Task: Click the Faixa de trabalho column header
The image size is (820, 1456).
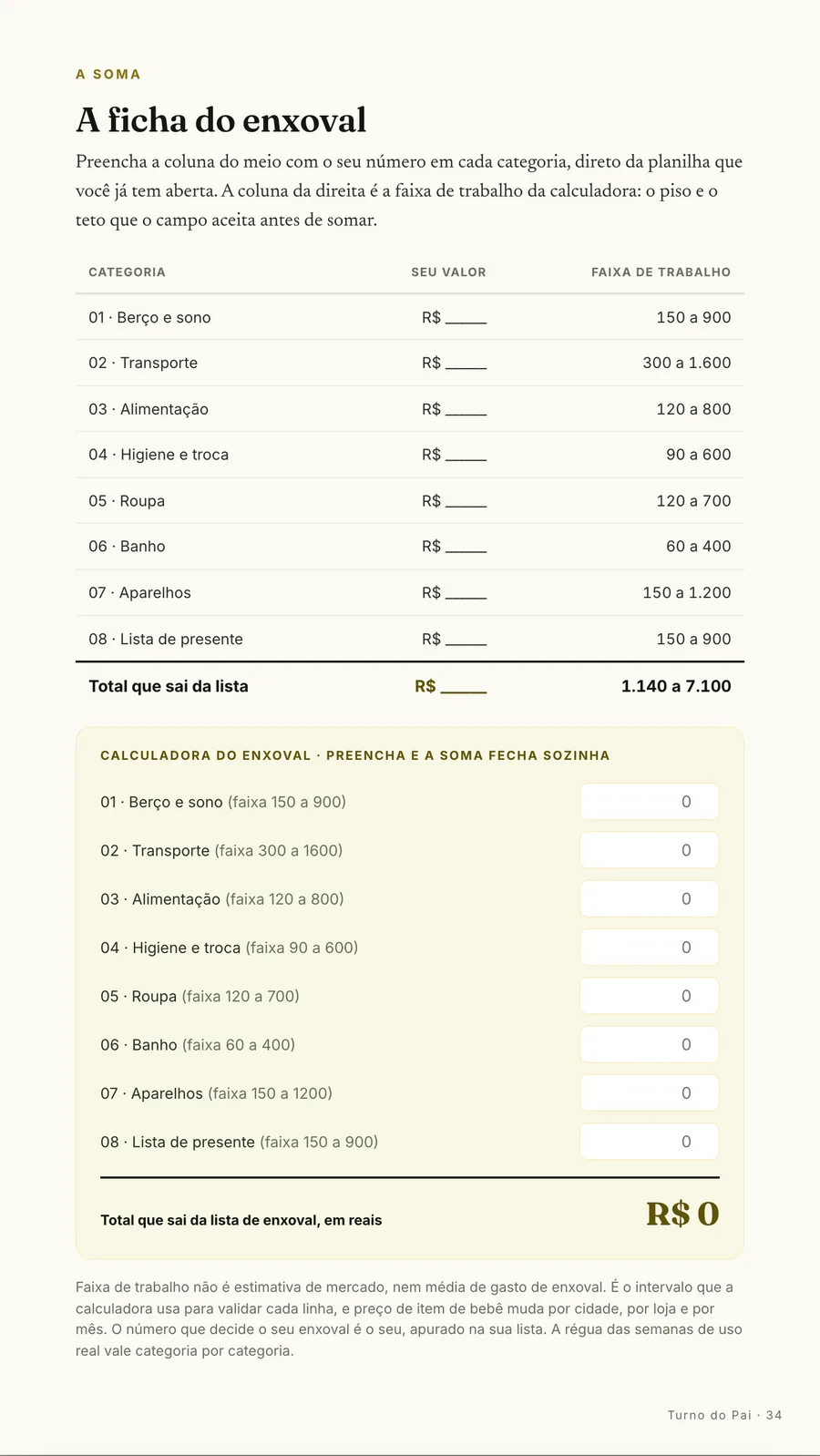Action: [x=661, y=272]
